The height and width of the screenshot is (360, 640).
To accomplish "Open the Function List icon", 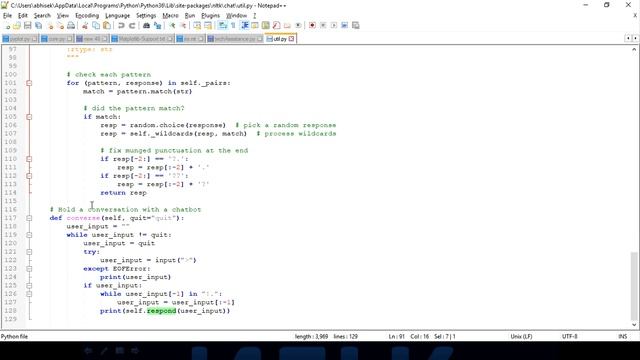I will pos(276,25).
